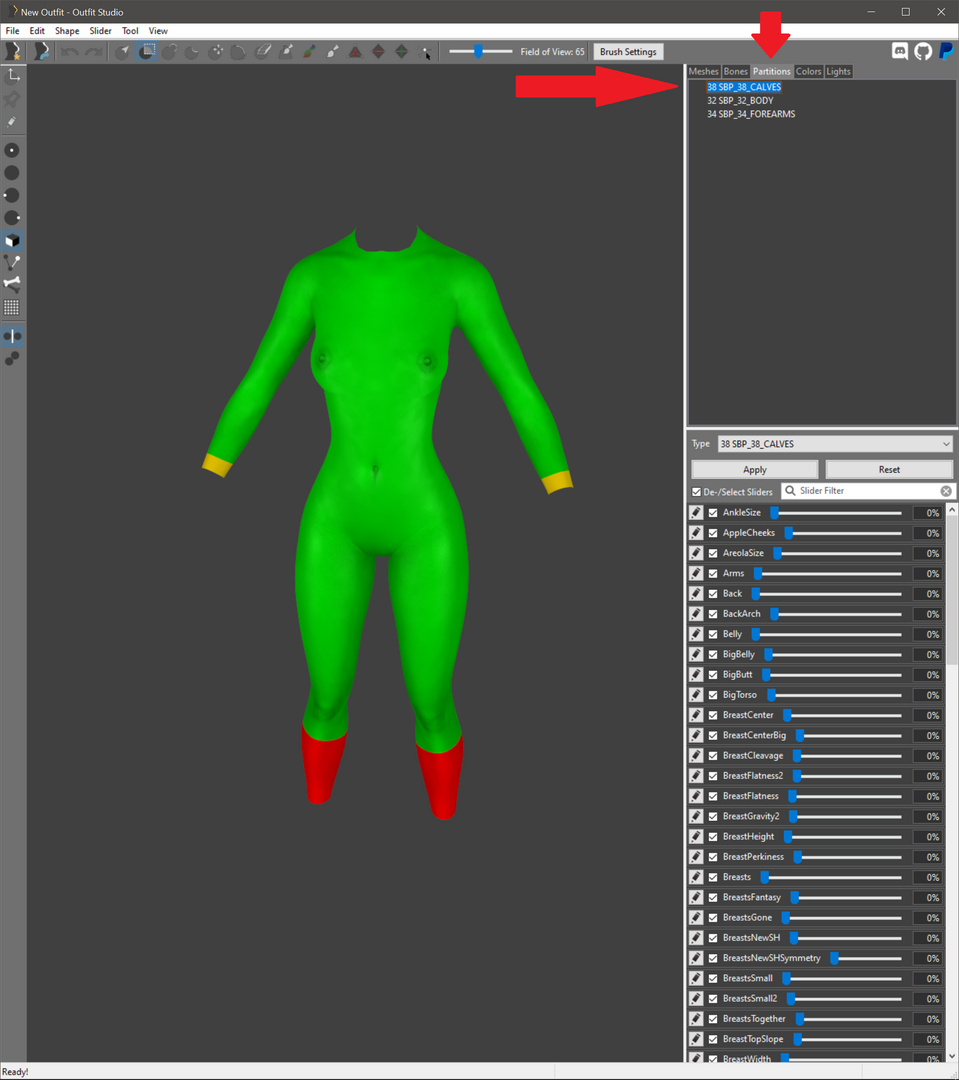The image size is (959, 1080).
Task: Select the Weight paint brush
Action: (286, 52)
